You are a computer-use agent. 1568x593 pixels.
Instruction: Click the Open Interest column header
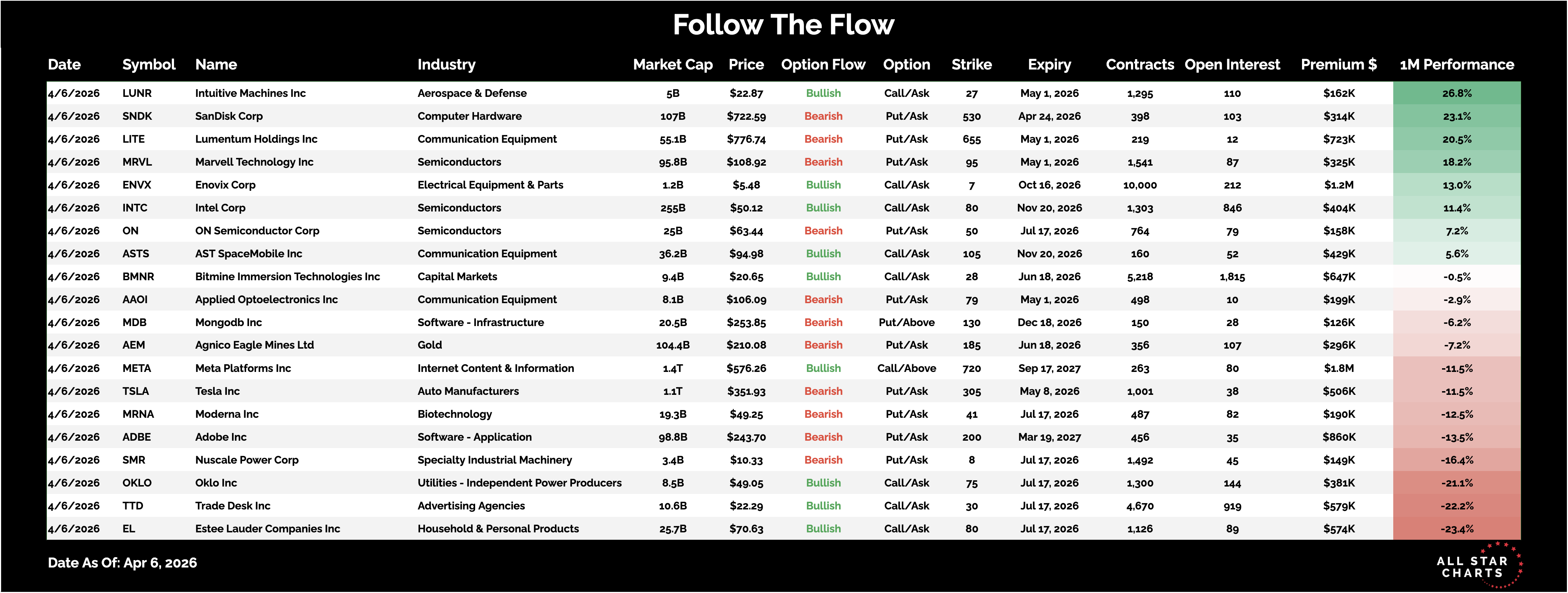(1232, 65)
